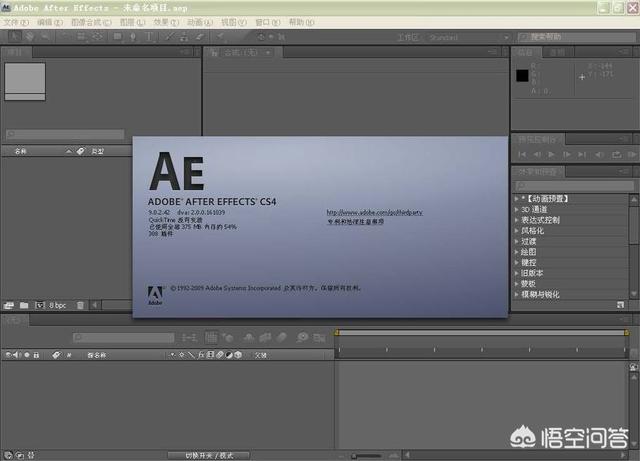Open the 动画 (Animation) menu
The height and width of the screenshot is (461, 640).
(x=200, y=22)
